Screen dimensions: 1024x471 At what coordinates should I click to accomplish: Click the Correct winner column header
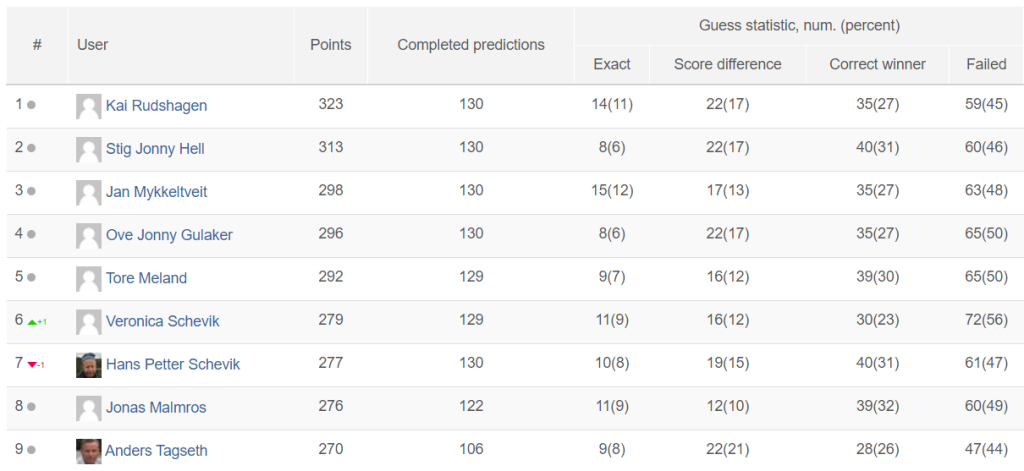[878, 64]
